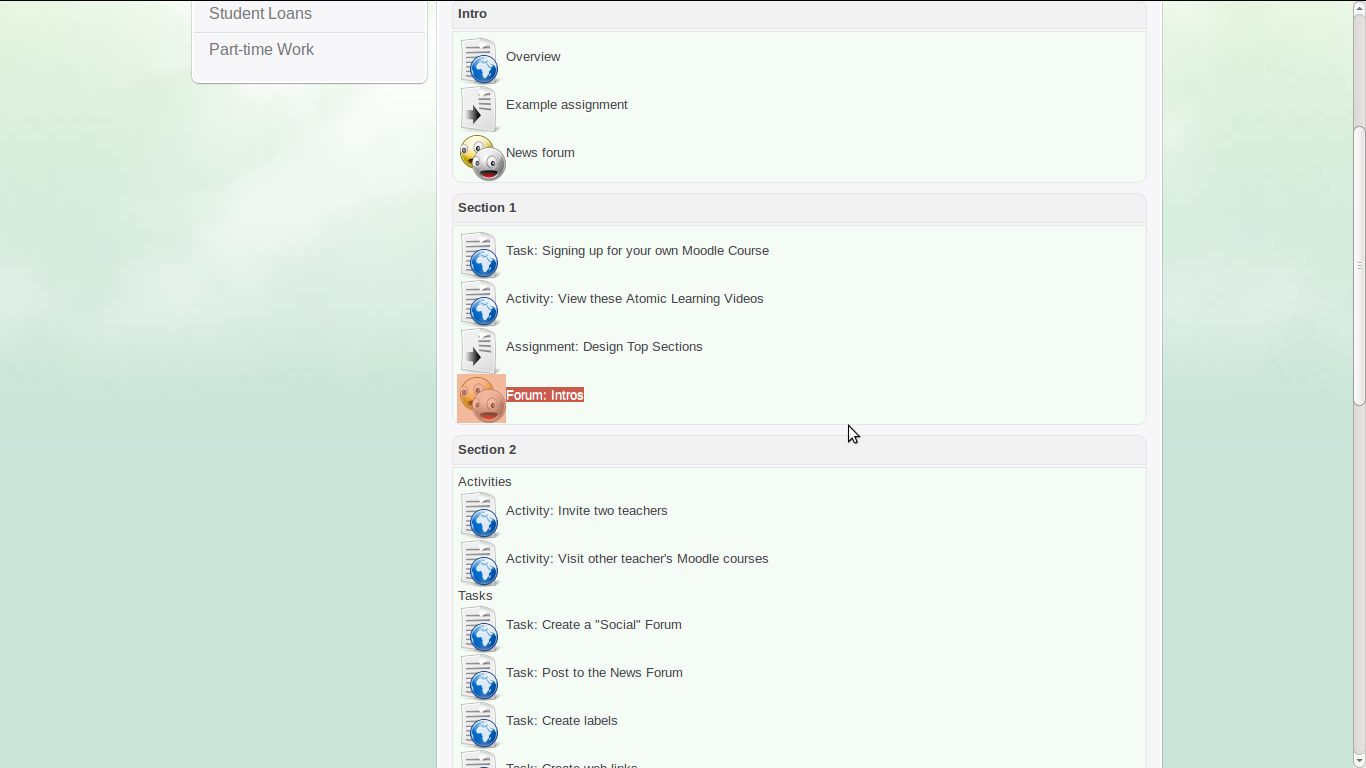1366x768 pixels.
Task: Open the Example assignment link
Action: (566, 105)
